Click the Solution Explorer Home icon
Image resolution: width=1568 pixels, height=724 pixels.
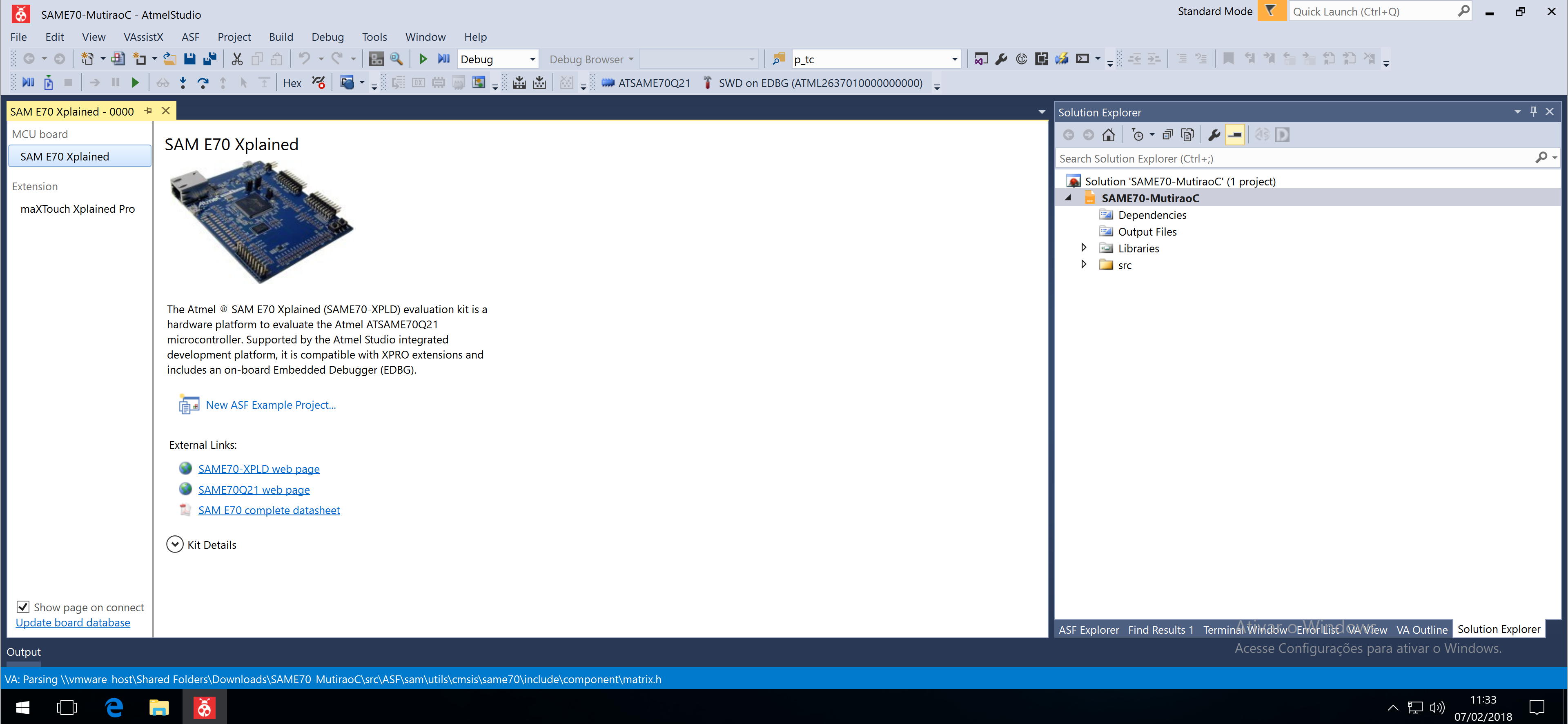point(1109,135)
